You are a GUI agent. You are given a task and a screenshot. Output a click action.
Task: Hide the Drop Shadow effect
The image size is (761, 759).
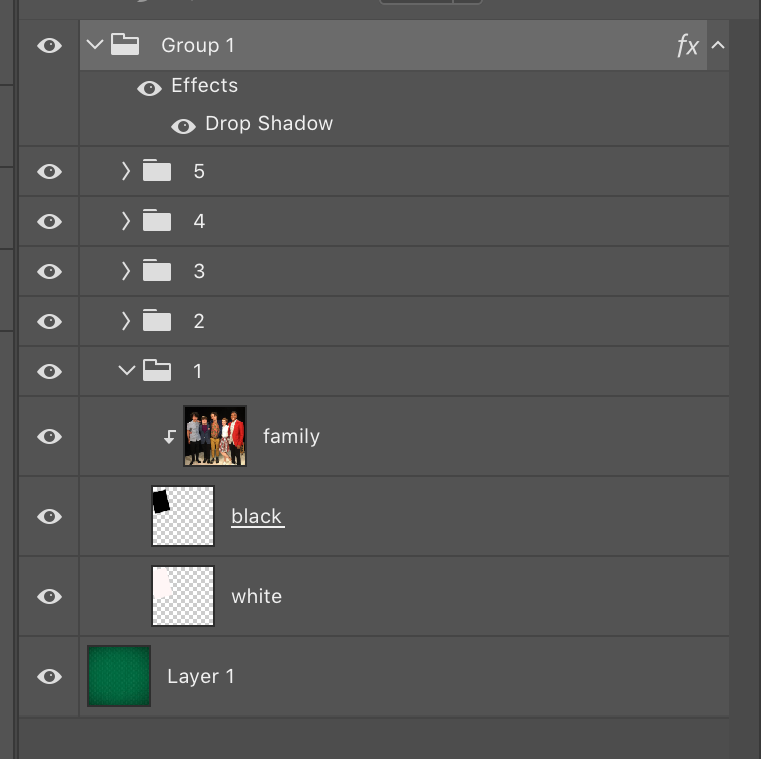(183, 126)
